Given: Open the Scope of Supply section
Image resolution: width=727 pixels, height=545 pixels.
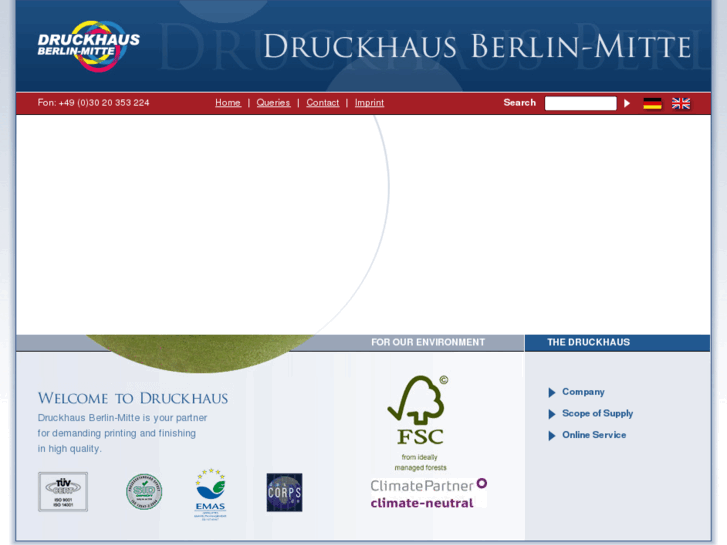Looking at the screenshot, I should click(x=597, y=413).
